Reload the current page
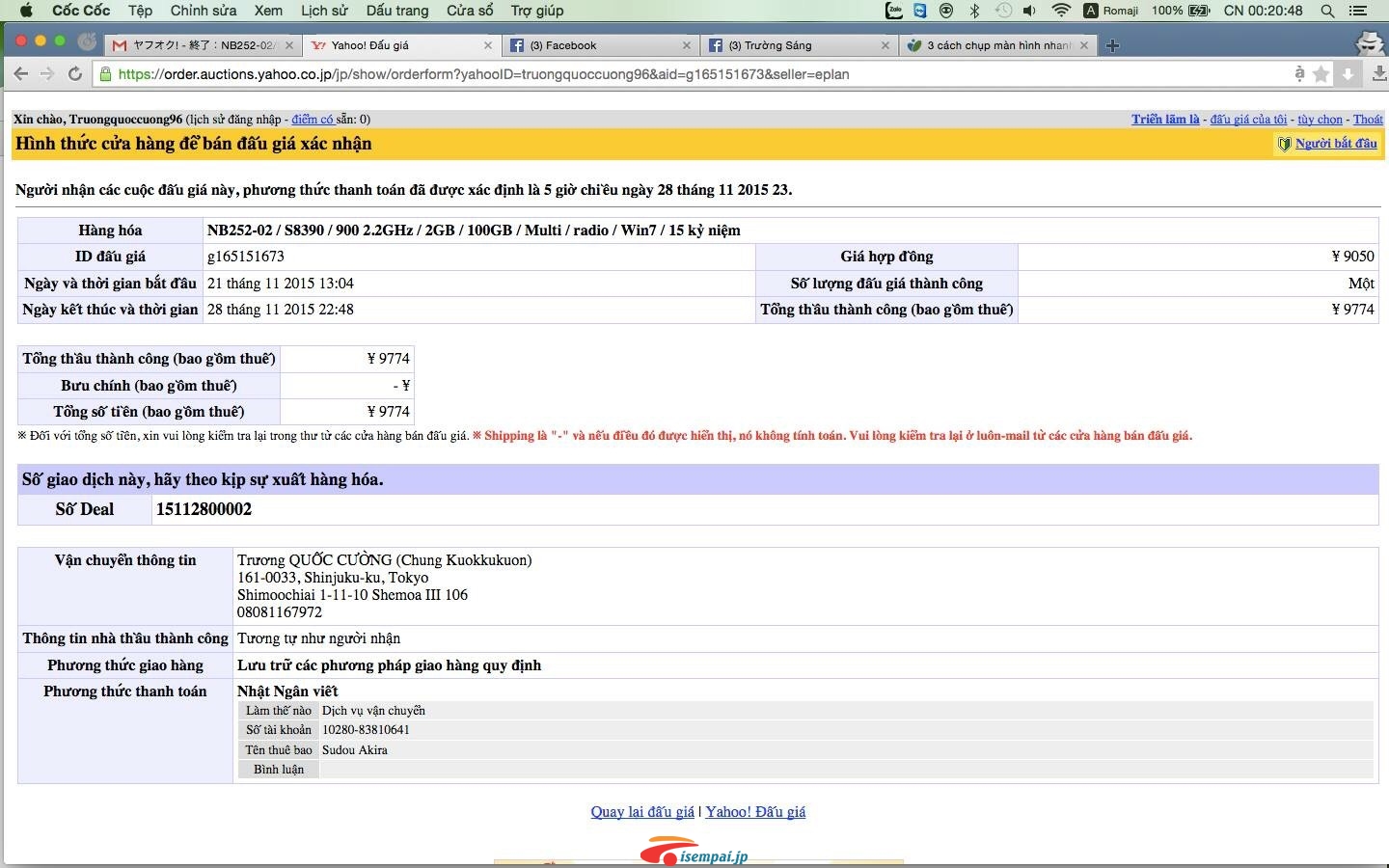1389x868 pixels. [75, 74]
